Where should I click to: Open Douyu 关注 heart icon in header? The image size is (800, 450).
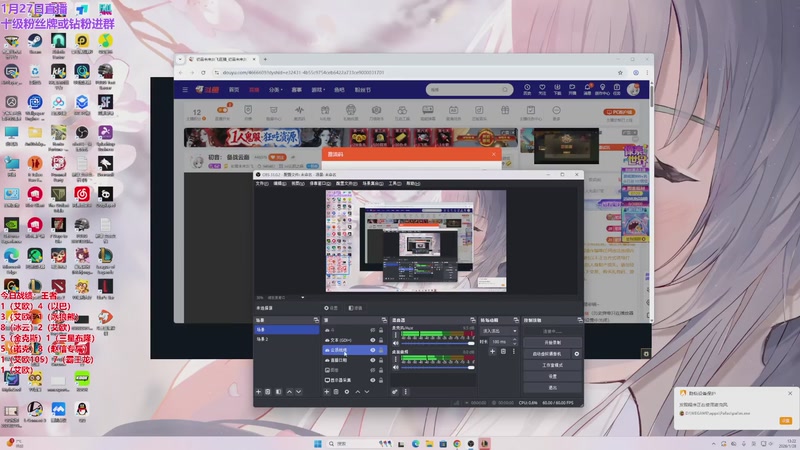pos(542,89)
